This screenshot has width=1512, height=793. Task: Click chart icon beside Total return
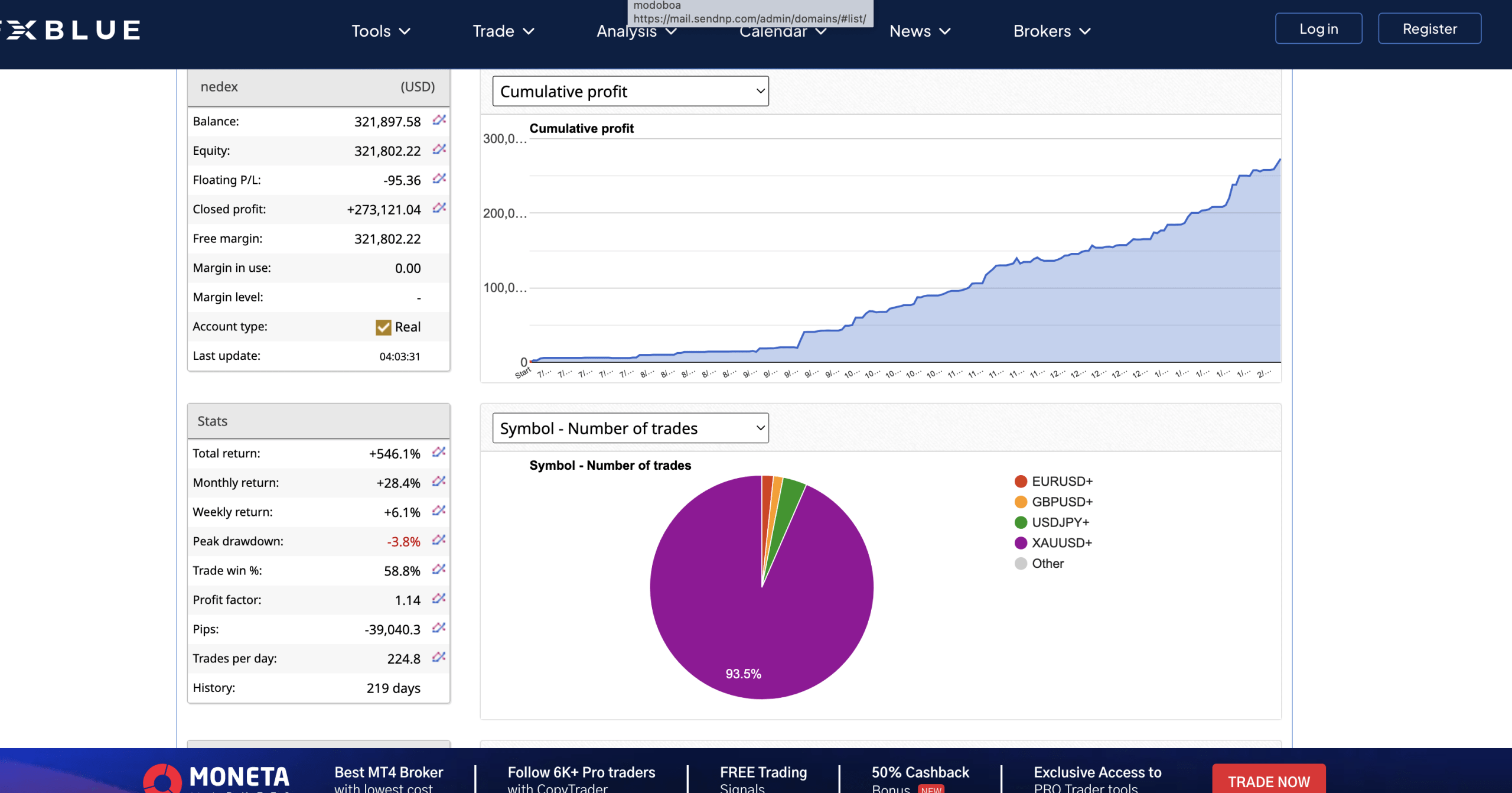click(438, 453)
